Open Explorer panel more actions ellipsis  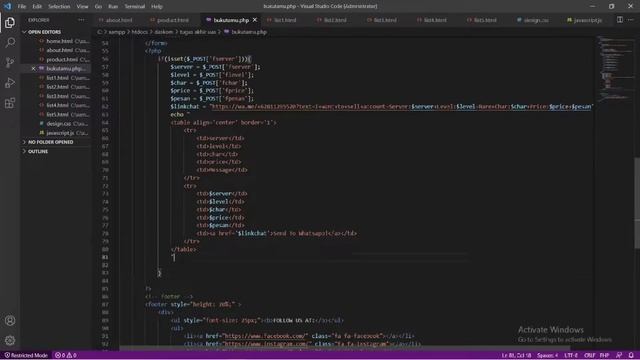click(81, 20)
